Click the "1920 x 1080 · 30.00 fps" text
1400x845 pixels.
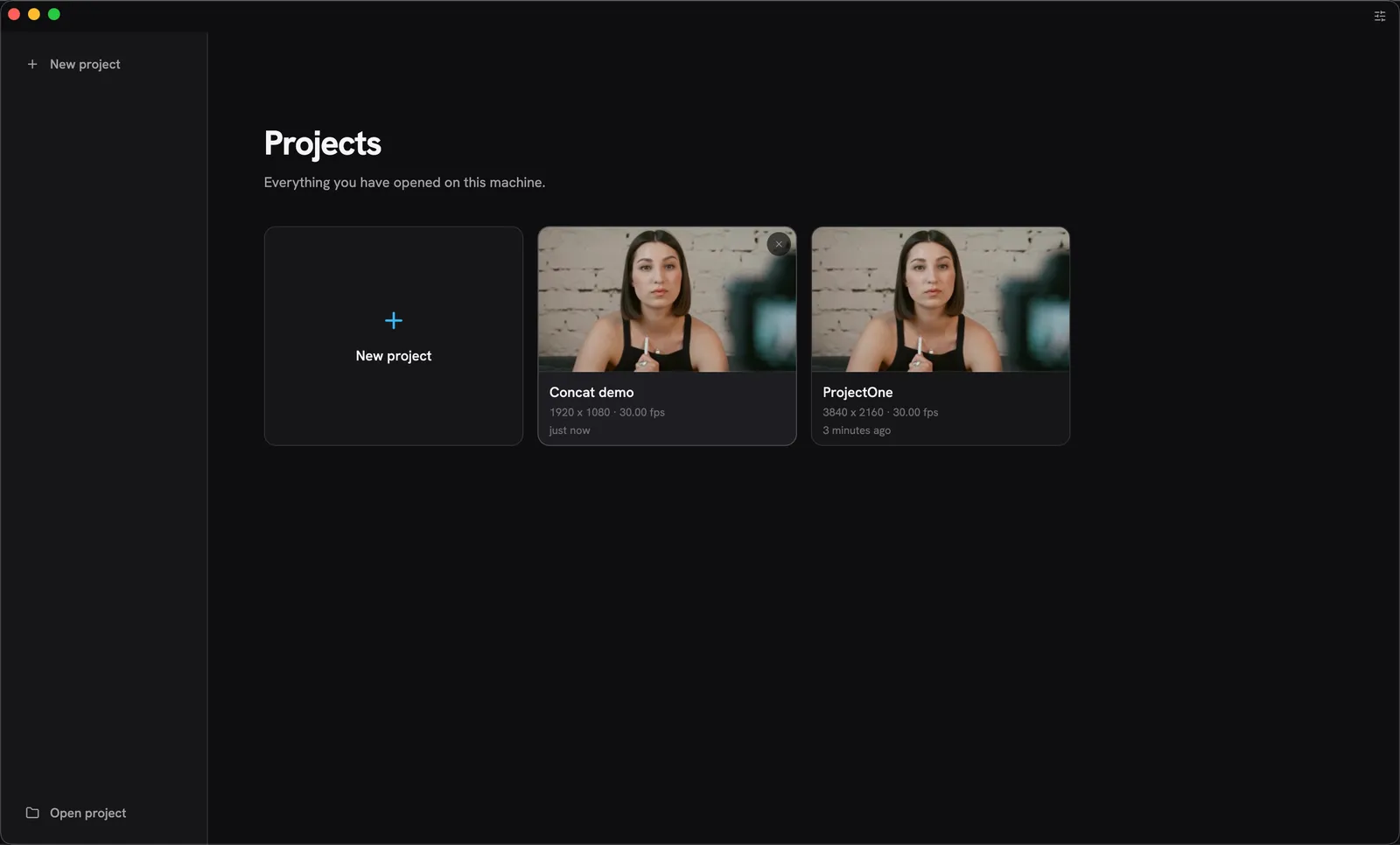(607, 412)
